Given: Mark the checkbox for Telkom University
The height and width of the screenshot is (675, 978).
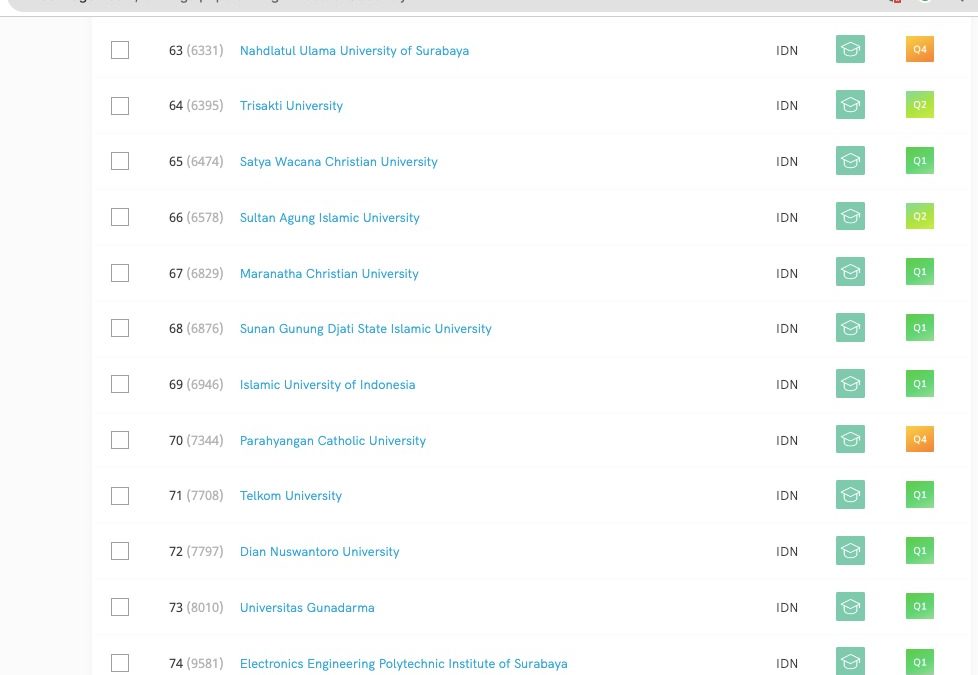Looking at the screenshot, I should (120, 496).
